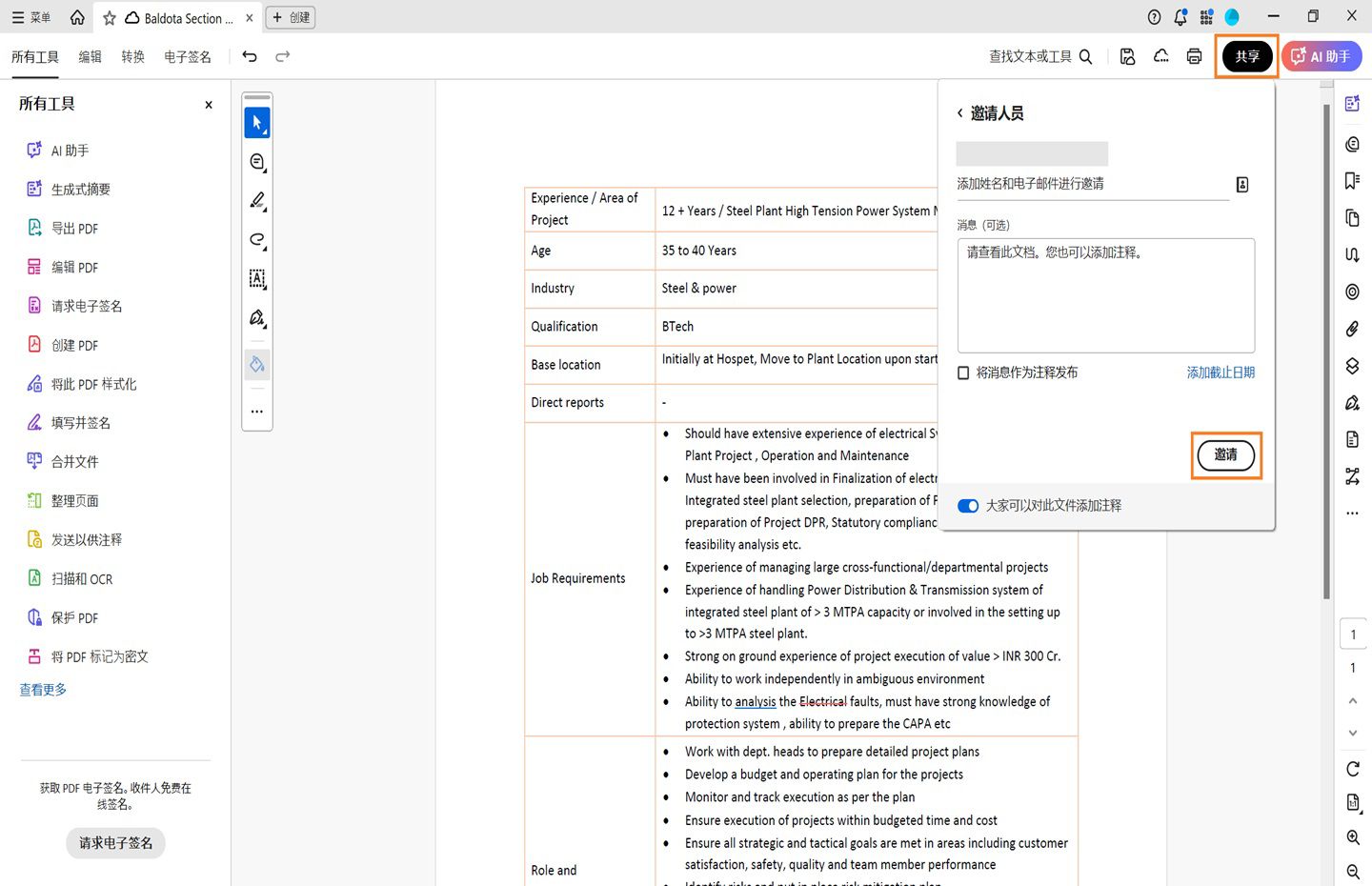This screenshot has width=1372, height=886.
Task: Rotate the page view
Action: tap(1353, 769)
